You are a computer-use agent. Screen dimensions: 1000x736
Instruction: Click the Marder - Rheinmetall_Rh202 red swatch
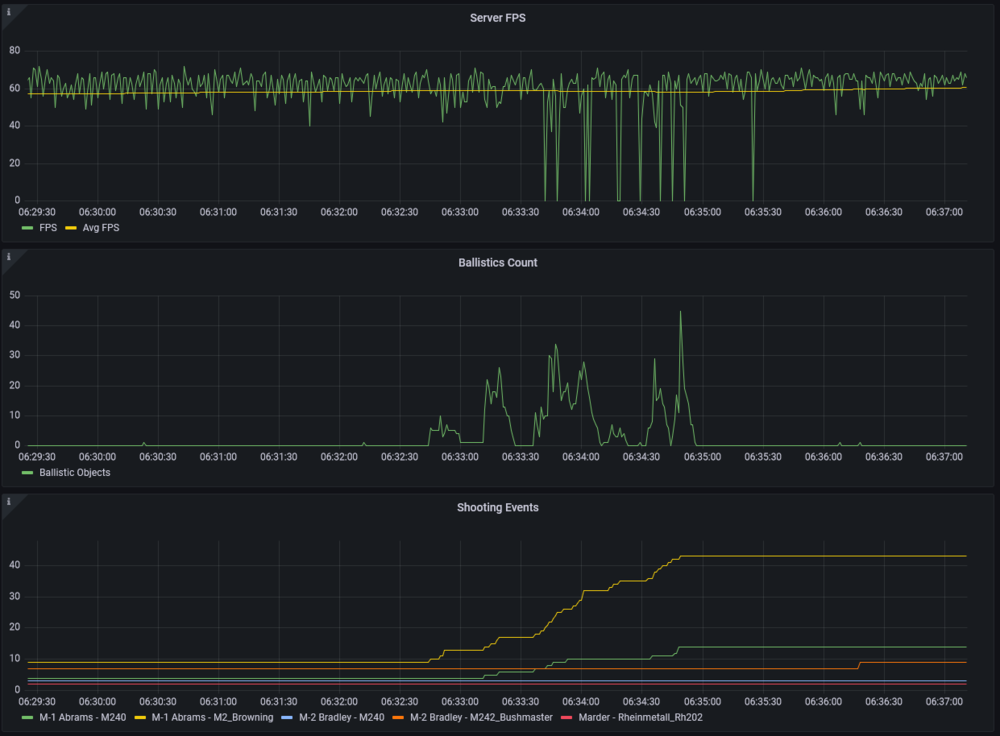tap(566, 718)
